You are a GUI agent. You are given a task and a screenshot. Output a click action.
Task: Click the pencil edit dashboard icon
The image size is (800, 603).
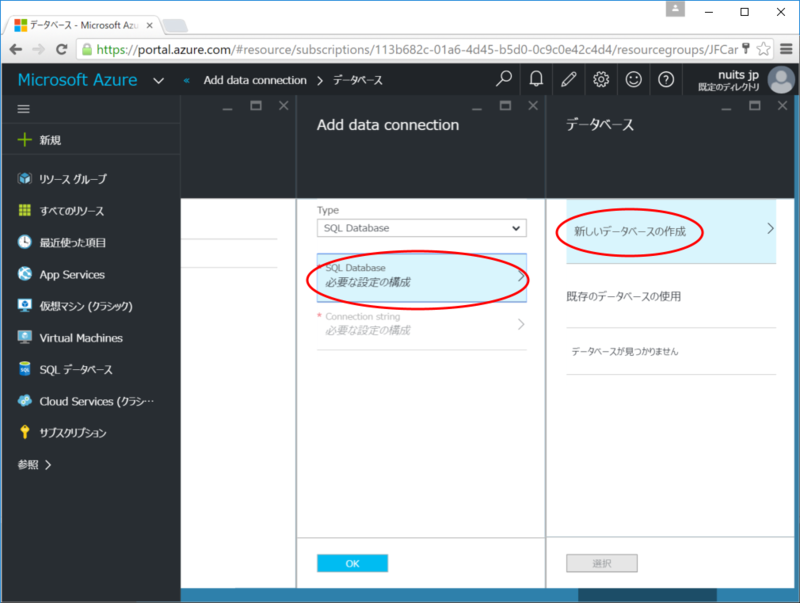(x=568, y=79)
